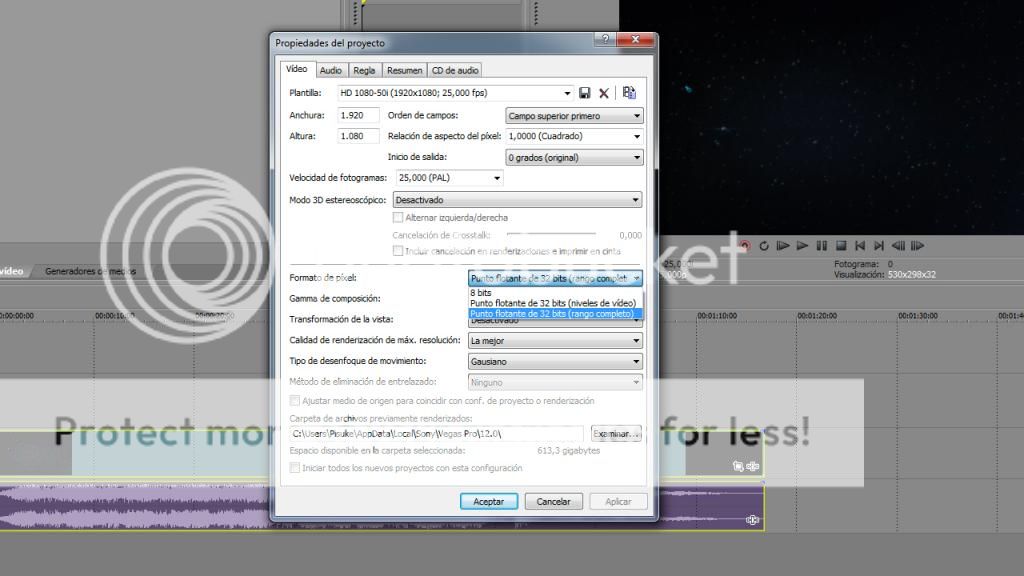Enable Iniciar todos los nuevos proyectos checkbox
Image resolution: width=1024 pixels, height=576 pixels.
[x=295, y=468]
